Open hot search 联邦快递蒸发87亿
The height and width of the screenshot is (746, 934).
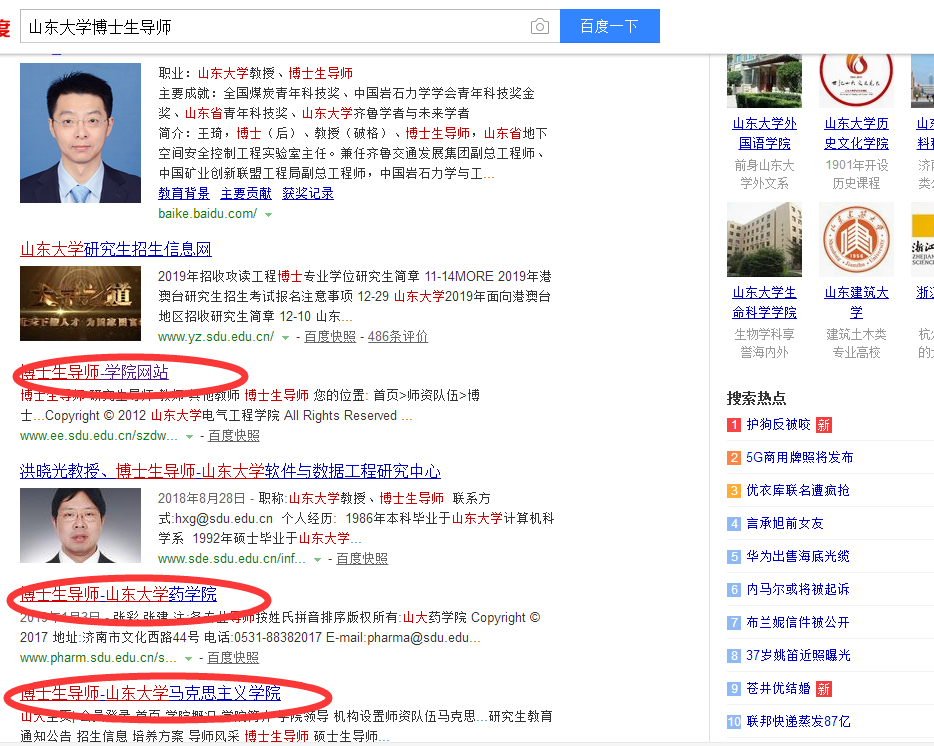click(798, 721)
